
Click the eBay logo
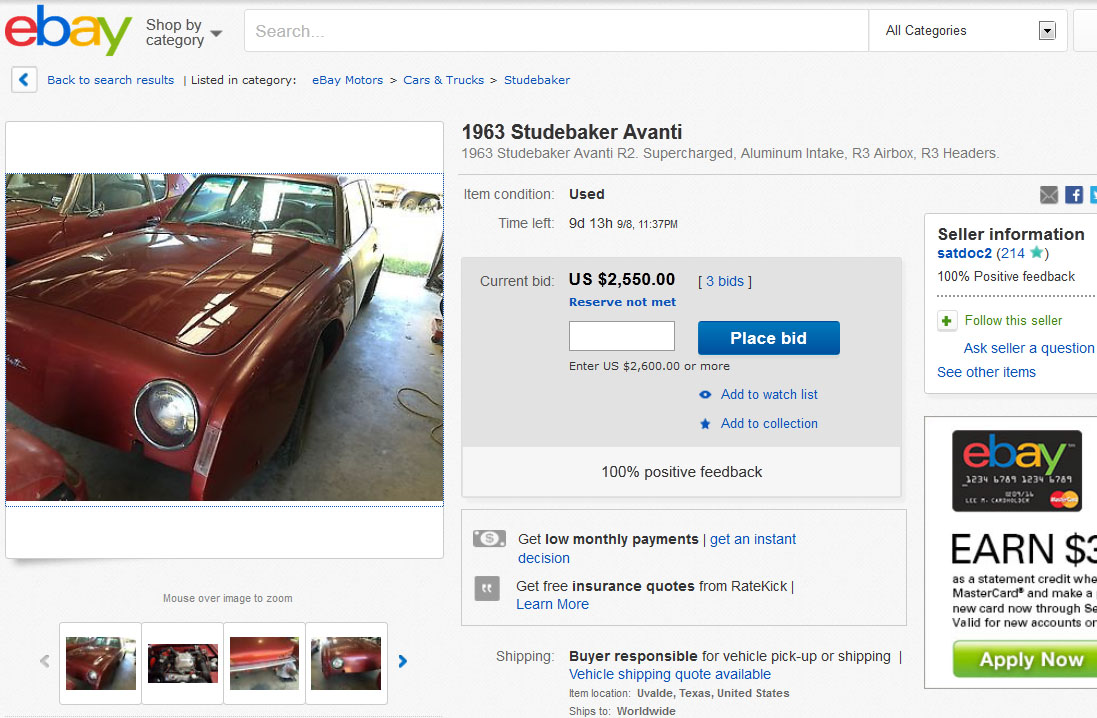[x=68, y=30]
